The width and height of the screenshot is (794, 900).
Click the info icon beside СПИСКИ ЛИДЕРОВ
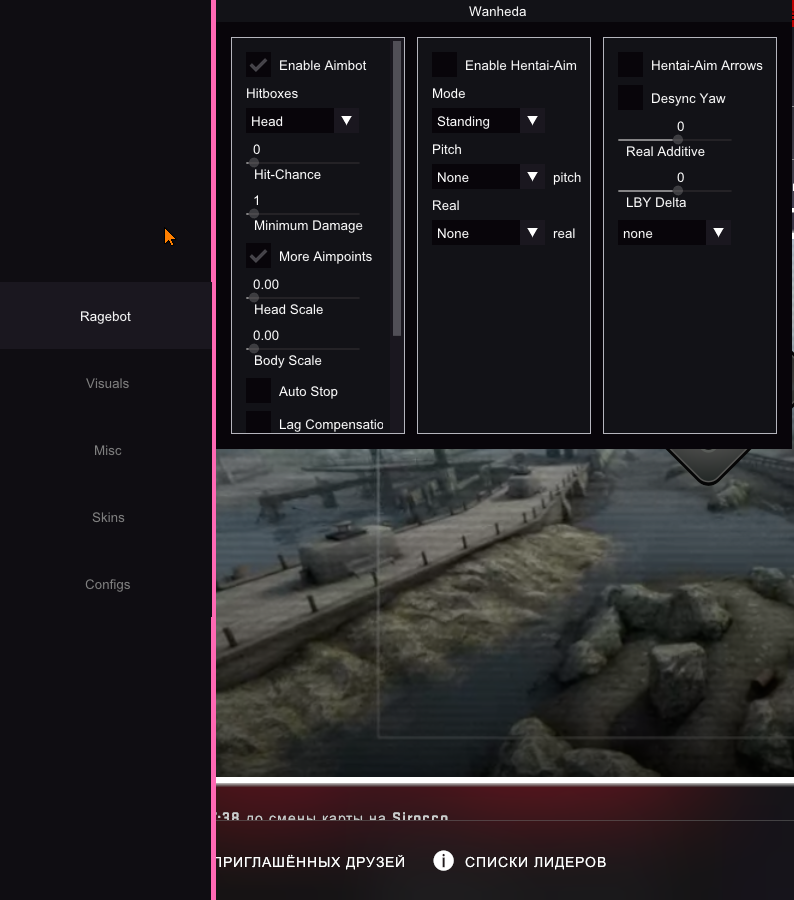tap(444, 861)
